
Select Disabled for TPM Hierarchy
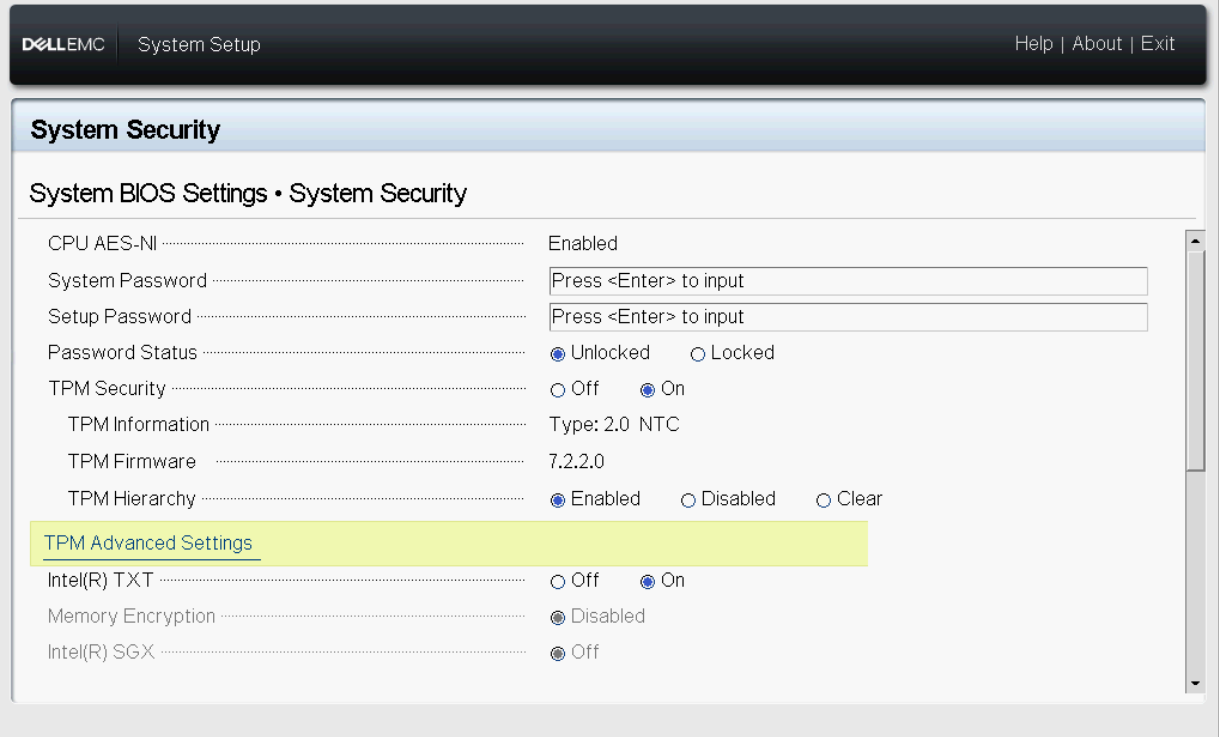coord(688,500)
